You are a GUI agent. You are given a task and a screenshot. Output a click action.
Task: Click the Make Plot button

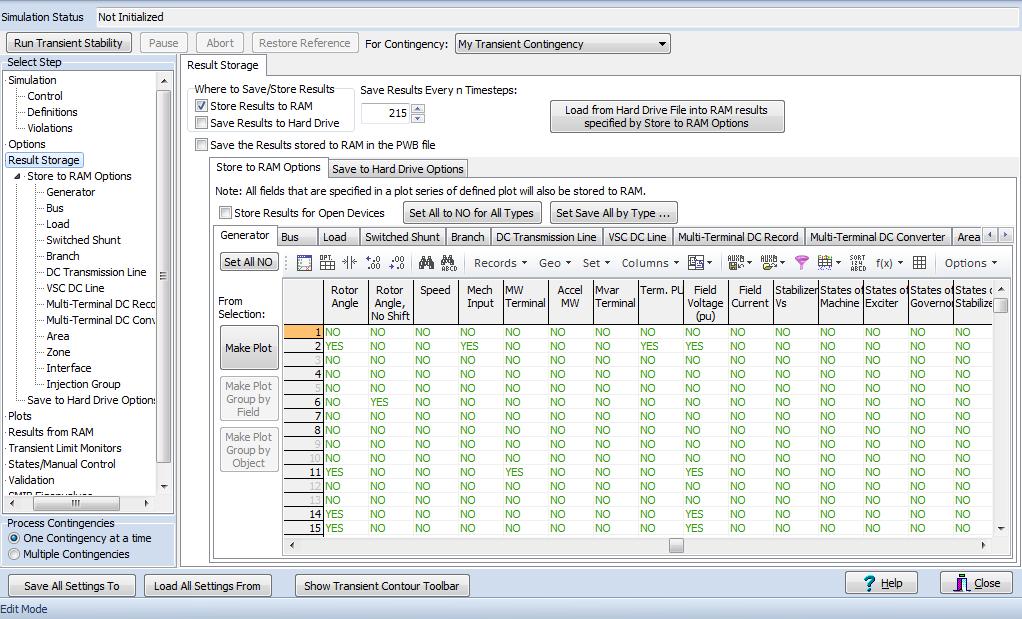[248, 348]
